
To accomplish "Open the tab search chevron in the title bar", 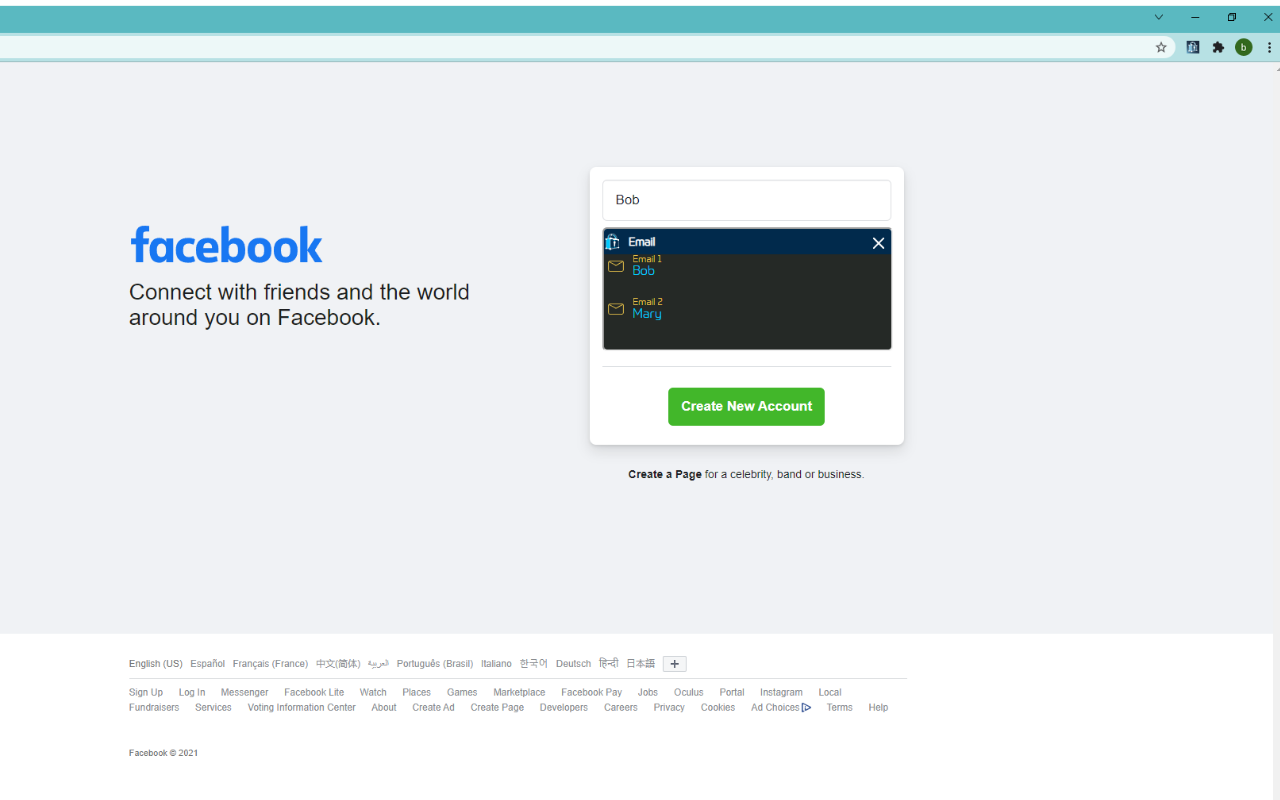I will coord(1158,17).
